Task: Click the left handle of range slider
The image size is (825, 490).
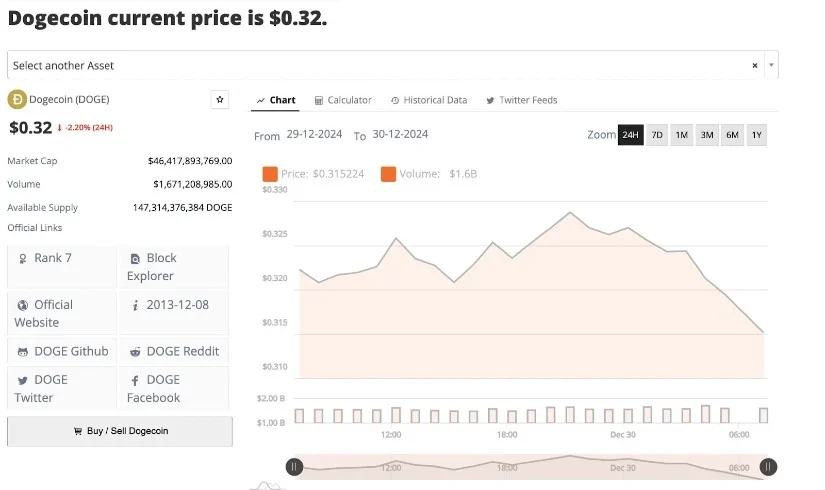Action: click(294, 466)
